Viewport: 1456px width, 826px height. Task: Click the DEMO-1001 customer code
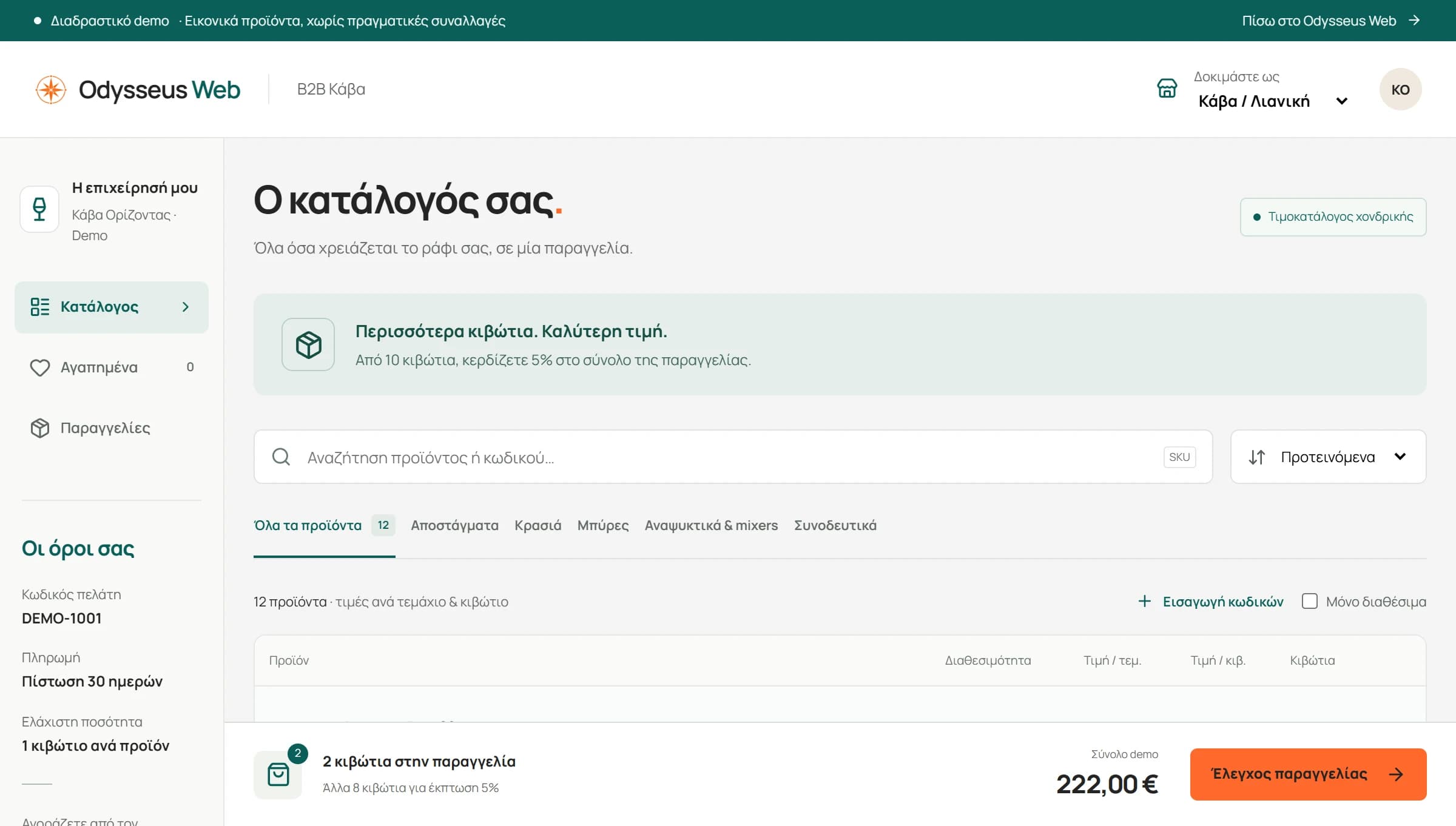click(62, 619)
